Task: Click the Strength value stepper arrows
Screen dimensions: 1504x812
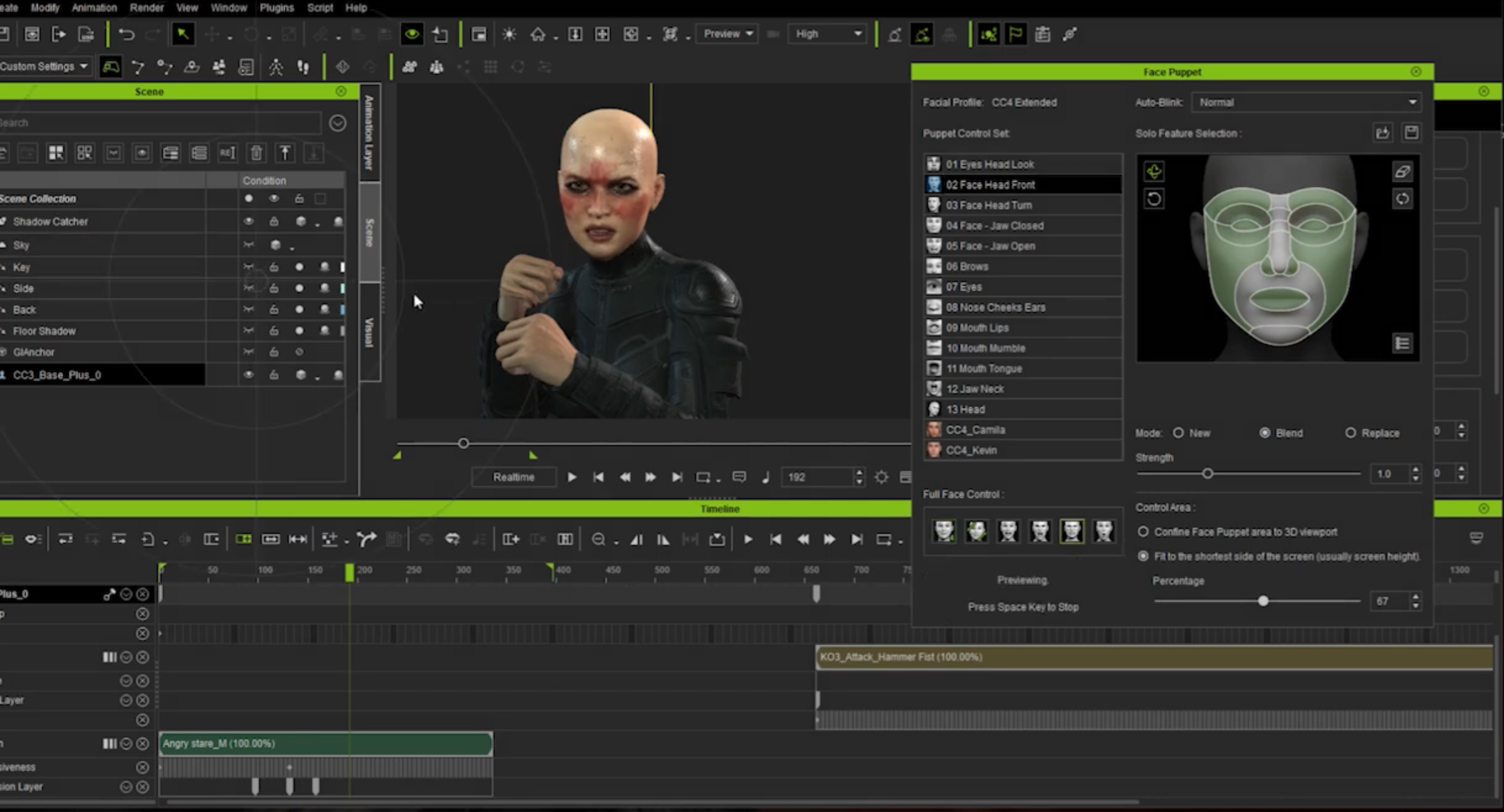Action: 1415,474
